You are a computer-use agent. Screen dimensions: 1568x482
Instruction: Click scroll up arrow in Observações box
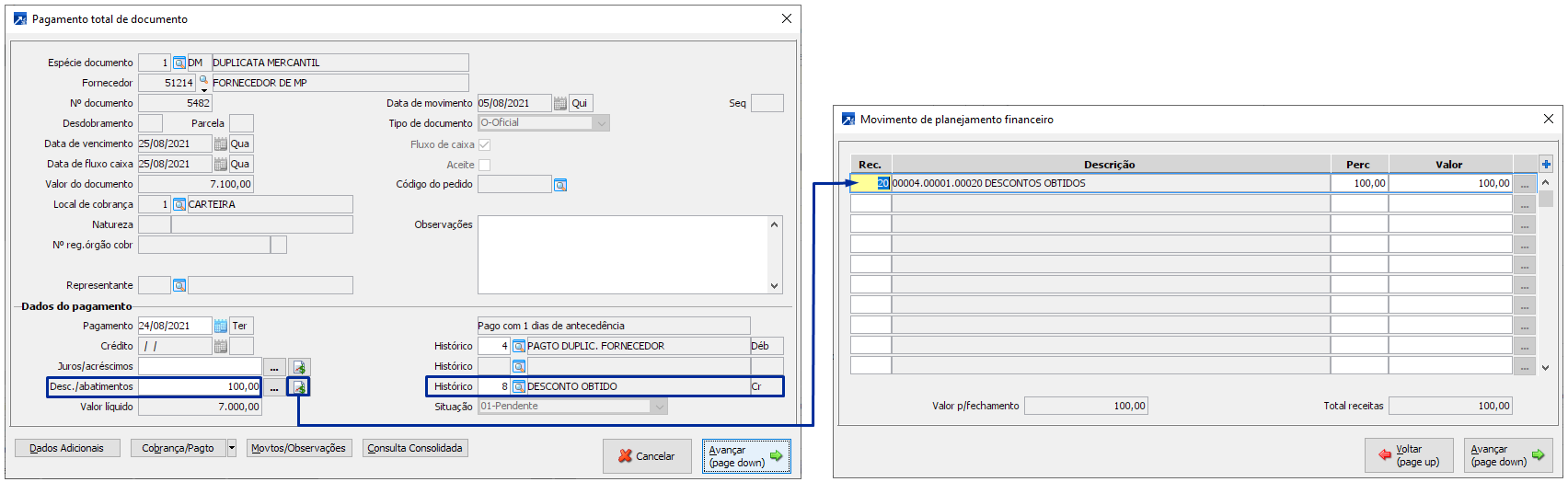[774, 224]
